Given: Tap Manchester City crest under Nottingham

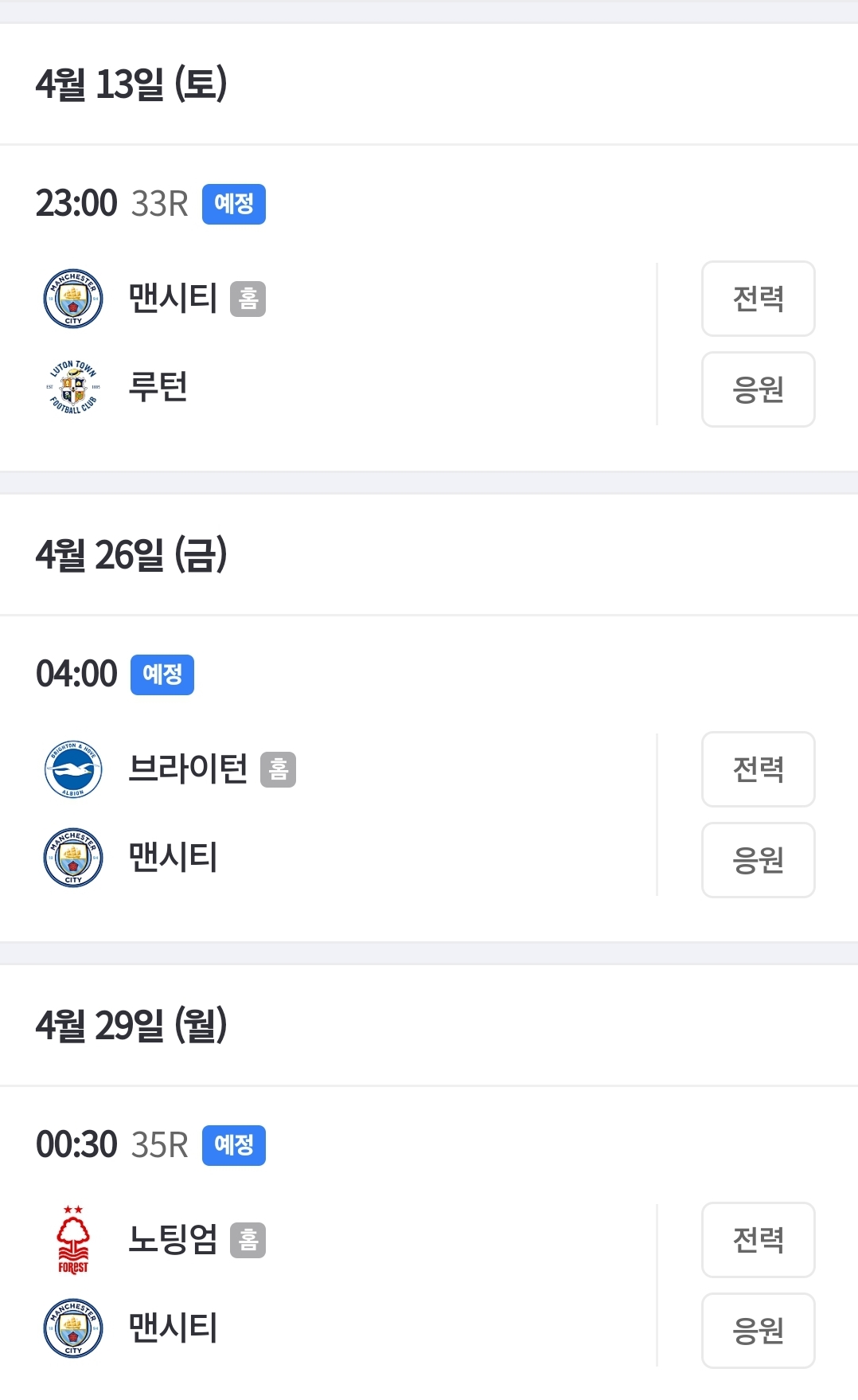Looking at the screenshot, I should pyautogui.click(x=73, y=1328).
